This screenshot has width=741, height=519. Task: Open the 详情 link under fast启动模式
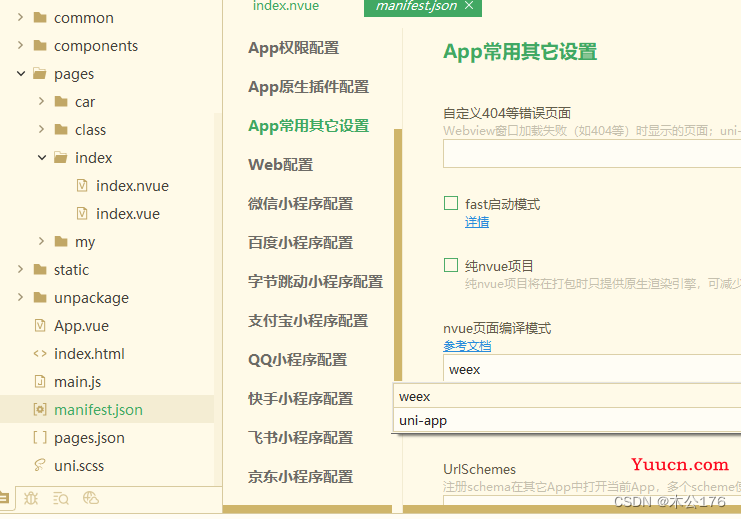pos(477,222)
